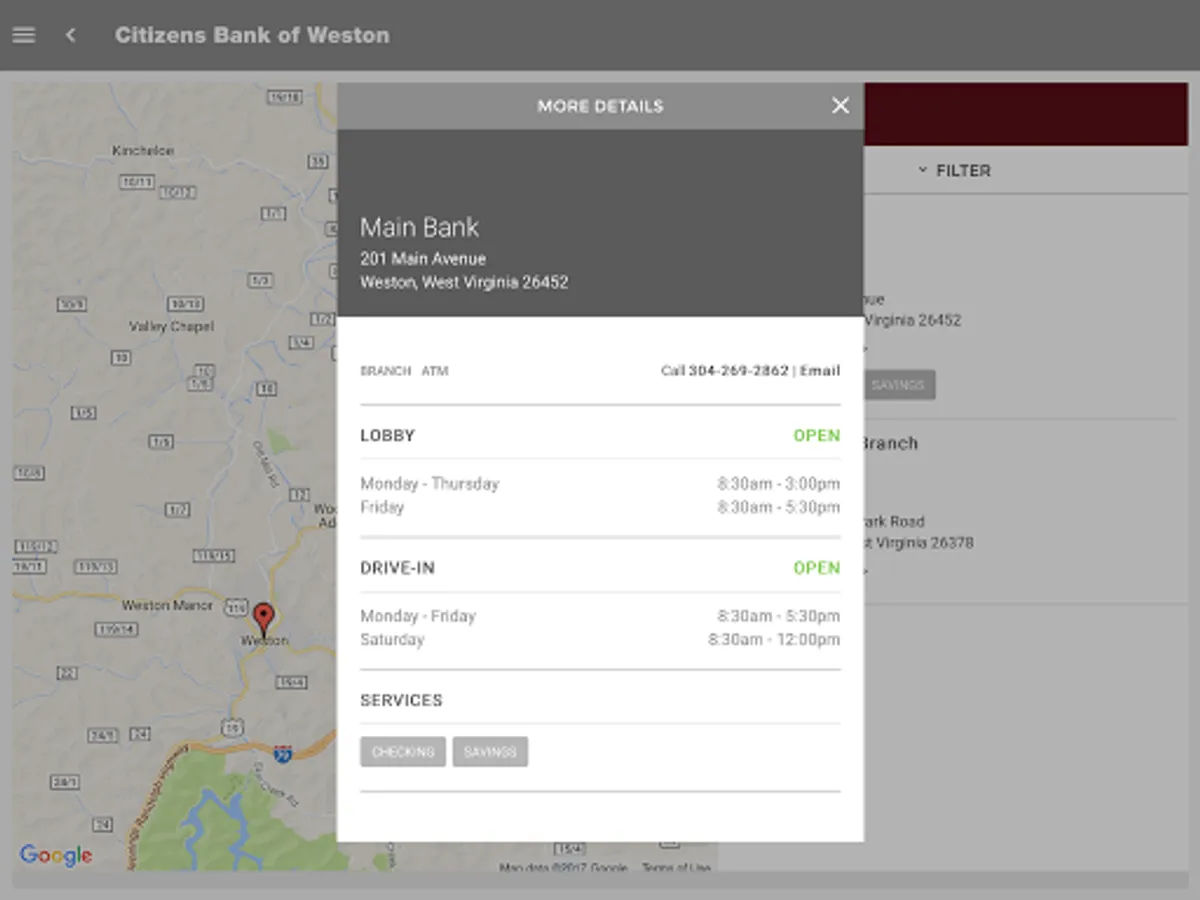Click the Savings tag in background list
The width and height of the screenshot is (1200, 900).
point(898,385)
